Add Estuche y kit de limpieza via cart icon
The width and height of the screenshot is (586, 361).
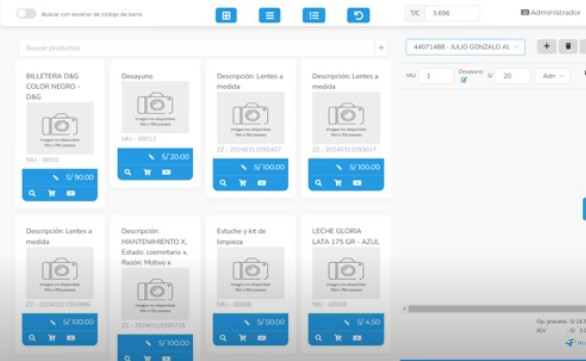tap(243, 338)
